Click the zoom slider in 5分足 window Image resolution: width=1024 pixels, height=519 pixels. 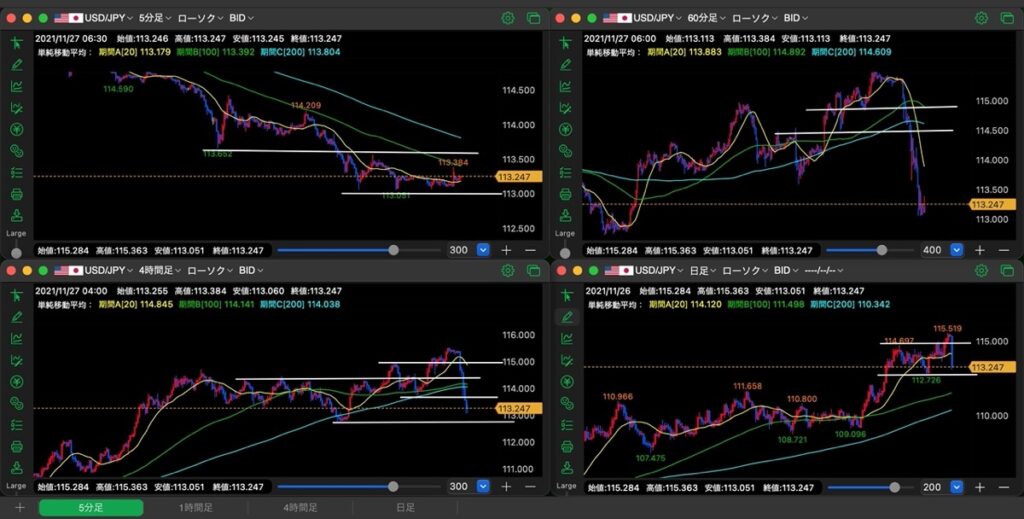(x=359, y=250)
